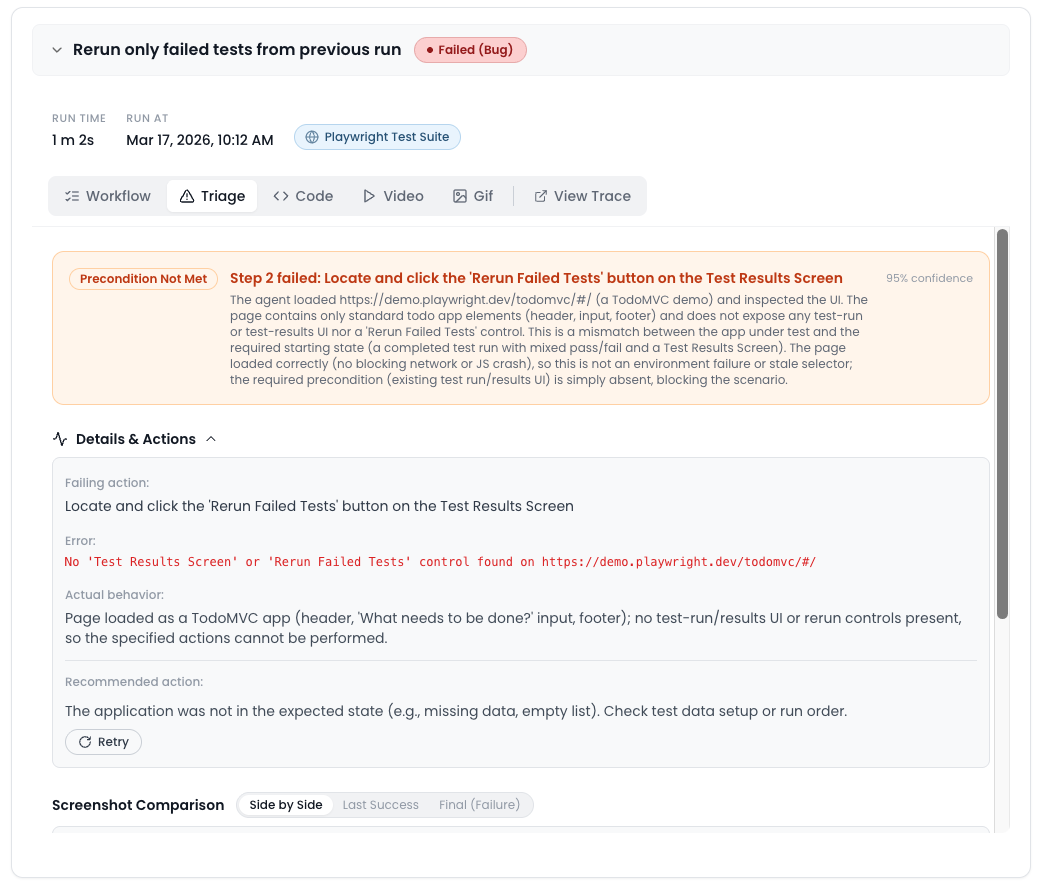Screen dimensions: 1040x891
Task: Switch to the Code tab
Action: 303,196
